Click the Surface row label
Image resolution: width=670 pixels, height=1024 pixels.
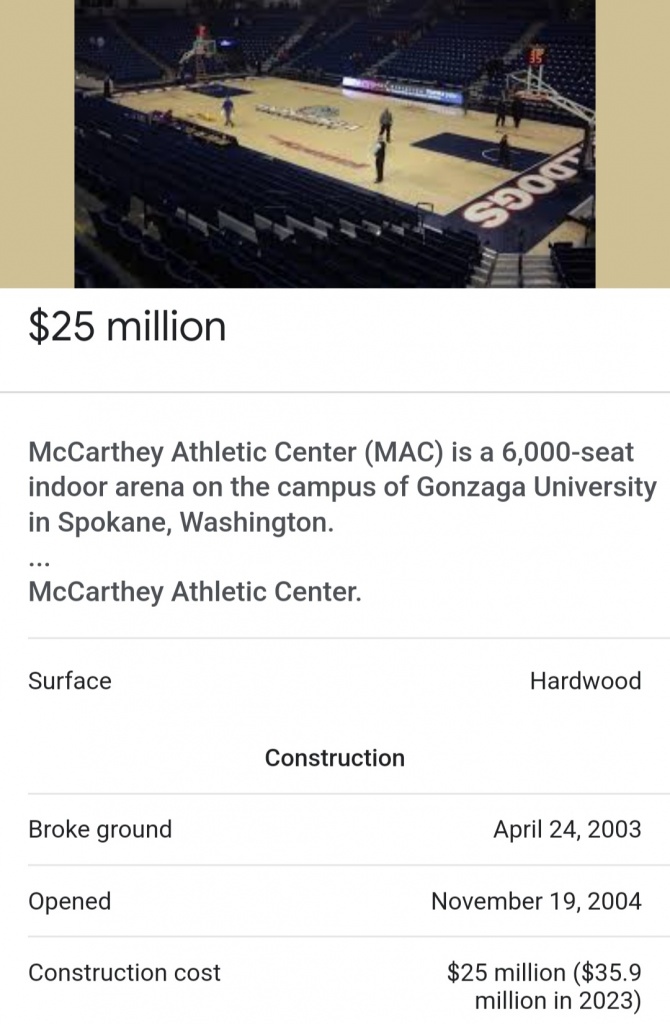(70, 681)
